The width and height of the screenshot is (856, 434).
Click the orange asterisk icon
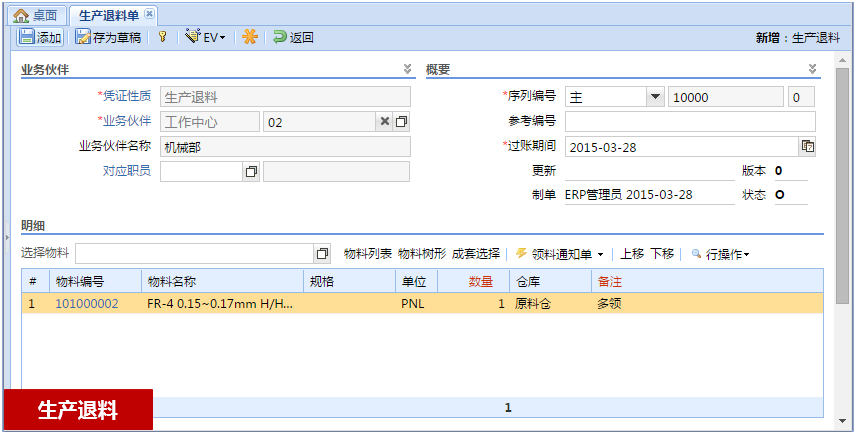point(249,37)
